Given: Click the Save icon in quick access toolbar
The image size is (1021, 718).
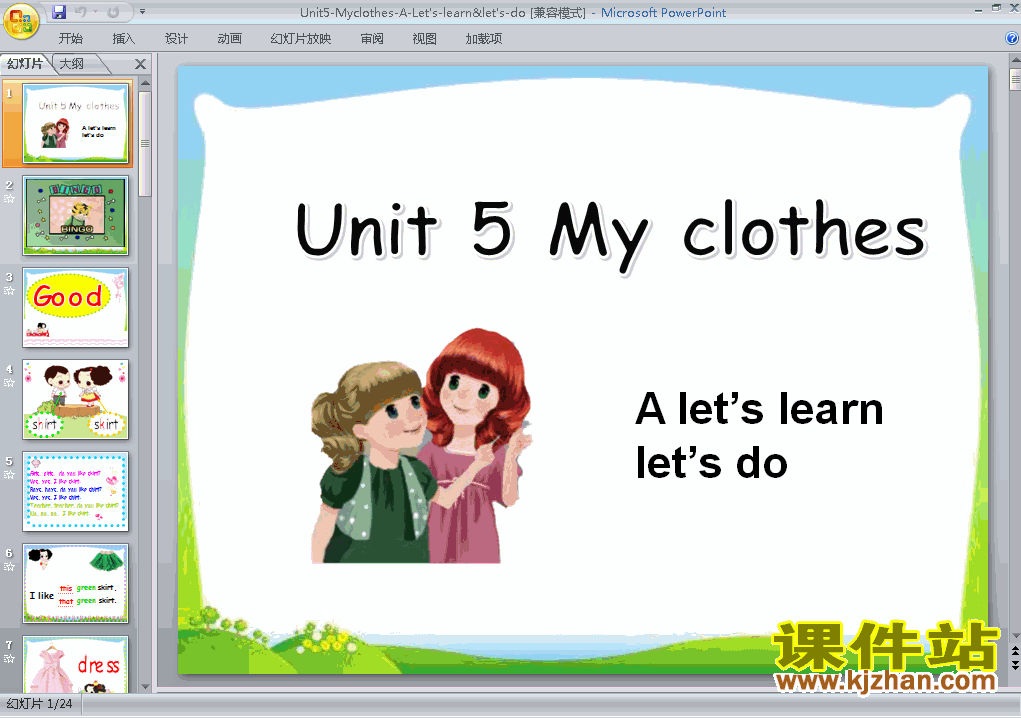Looking at the screenshot, I should [59, 12].
